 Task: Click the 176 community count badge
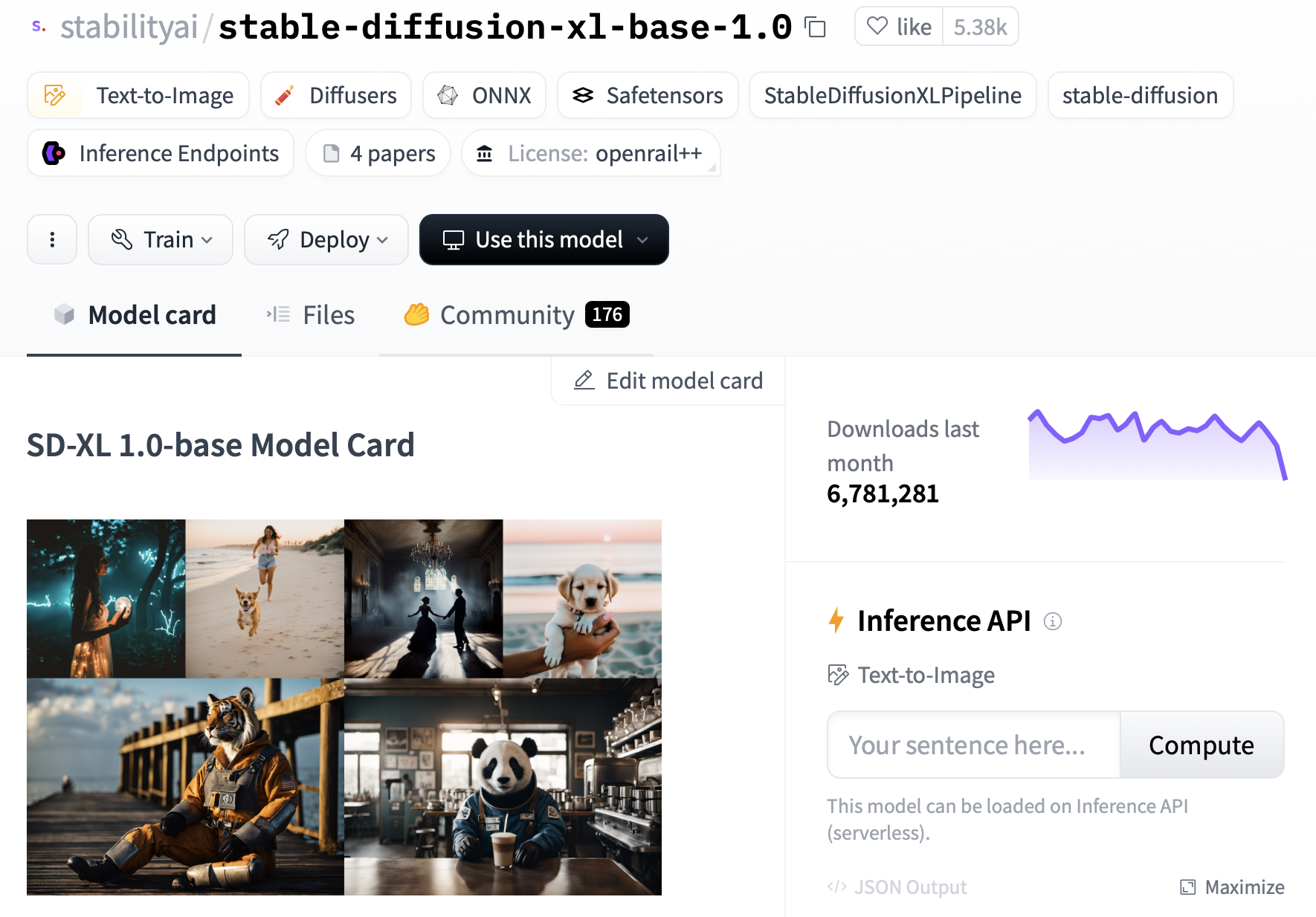(607, 314)
